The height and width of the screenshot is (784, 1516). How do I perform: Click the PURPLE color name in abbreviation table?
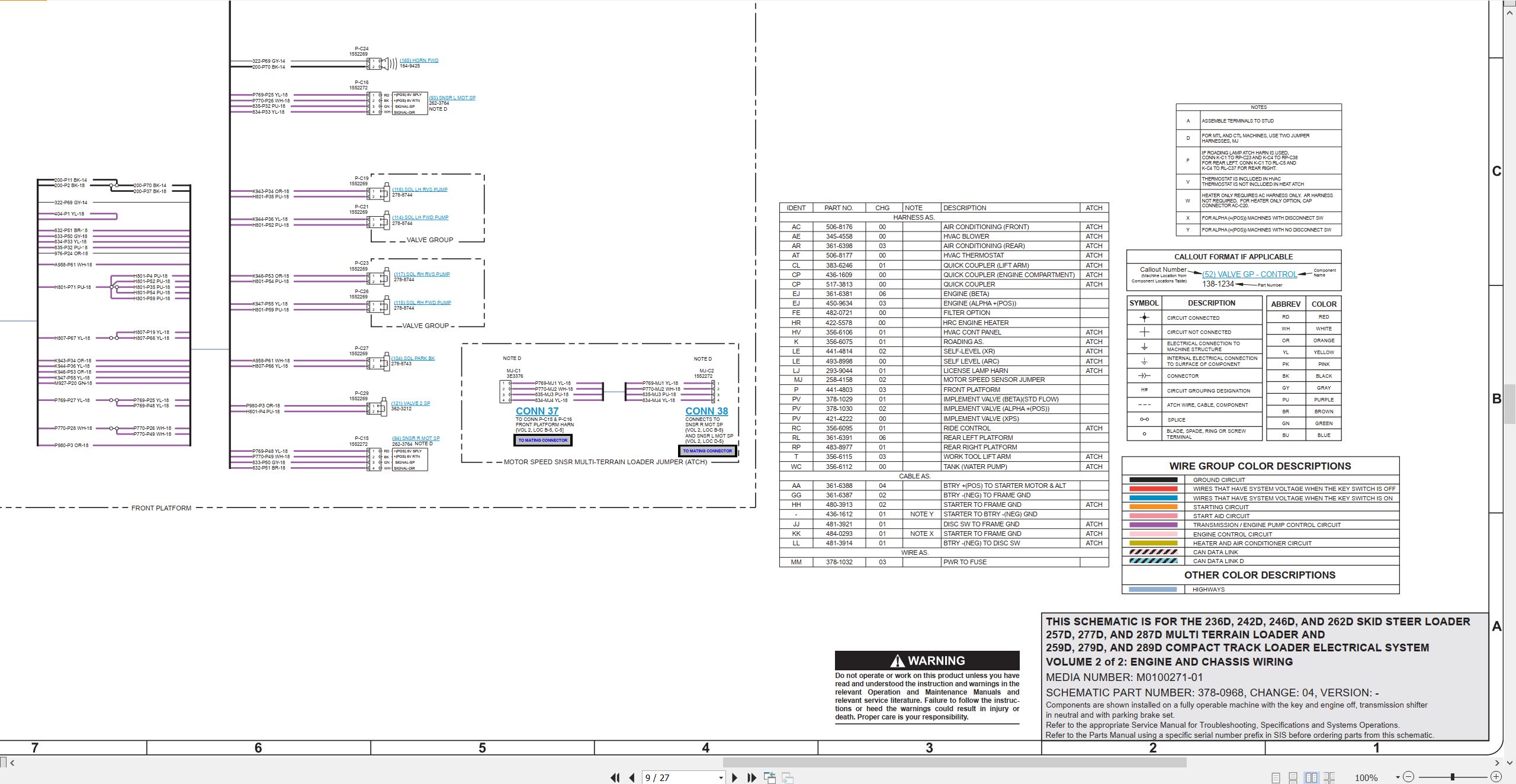[x=1324, y=400]
